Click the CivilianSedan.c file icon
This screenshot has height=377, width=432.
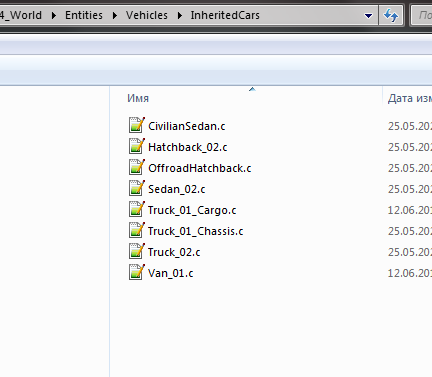pyautogui.click(x=137, y=125)
